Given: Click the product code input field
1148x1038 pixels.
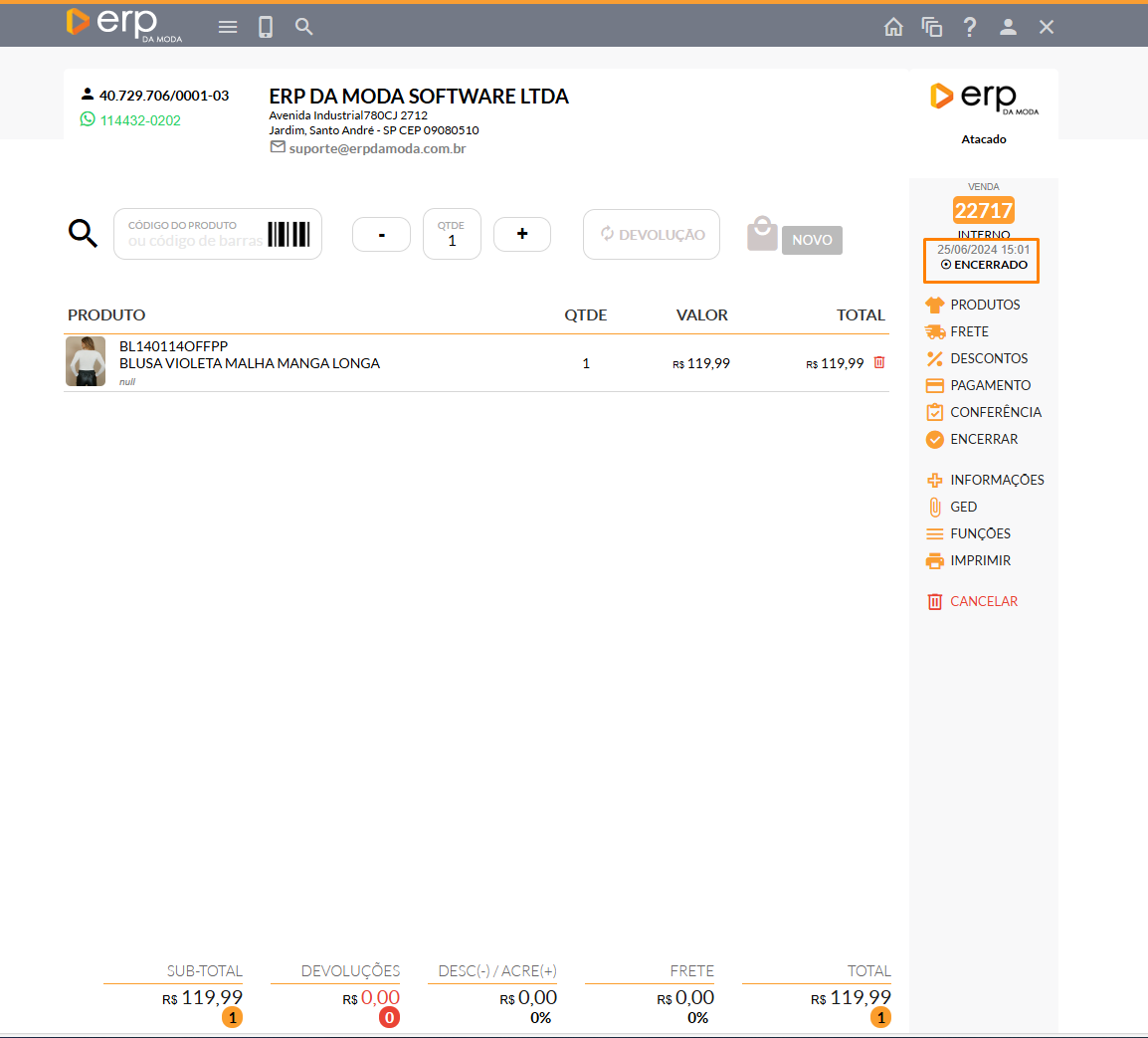Looking at the screenshot, I should (x=195, y=235).
